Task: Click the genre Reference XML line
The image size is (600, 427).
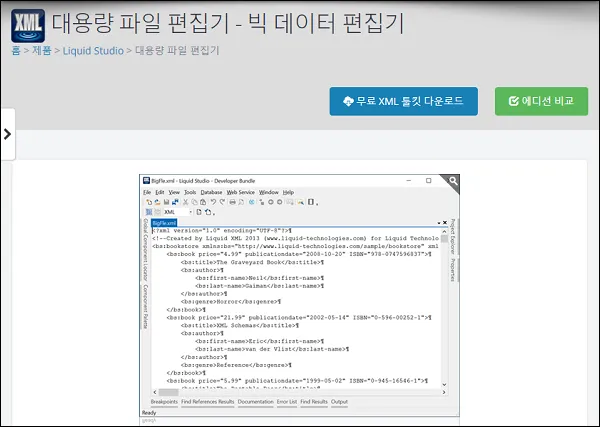Action: point(236,365)
